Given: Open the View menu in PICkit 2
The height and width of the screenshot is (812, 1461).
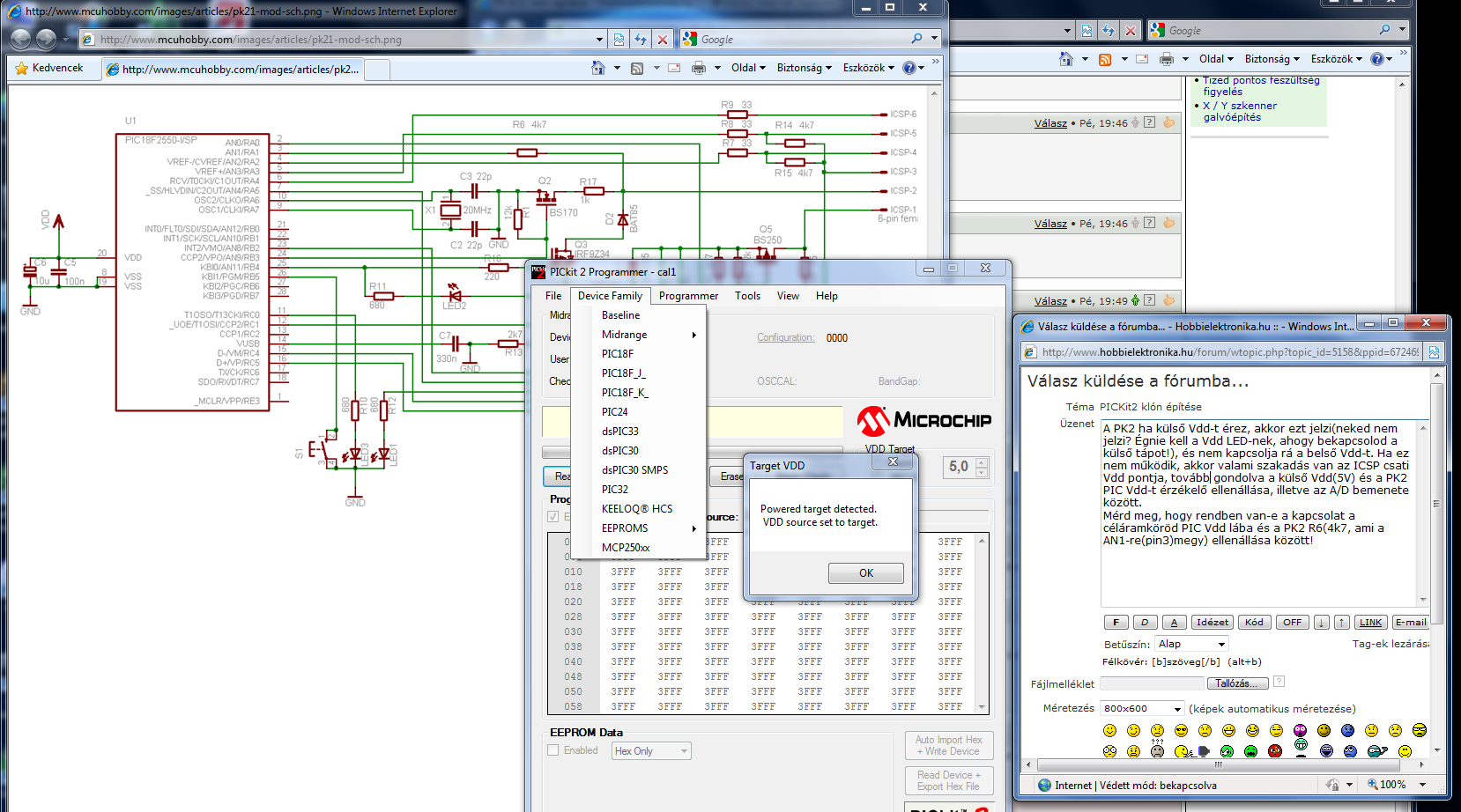Looking at the screenshot, I should (x=788, y=296).
